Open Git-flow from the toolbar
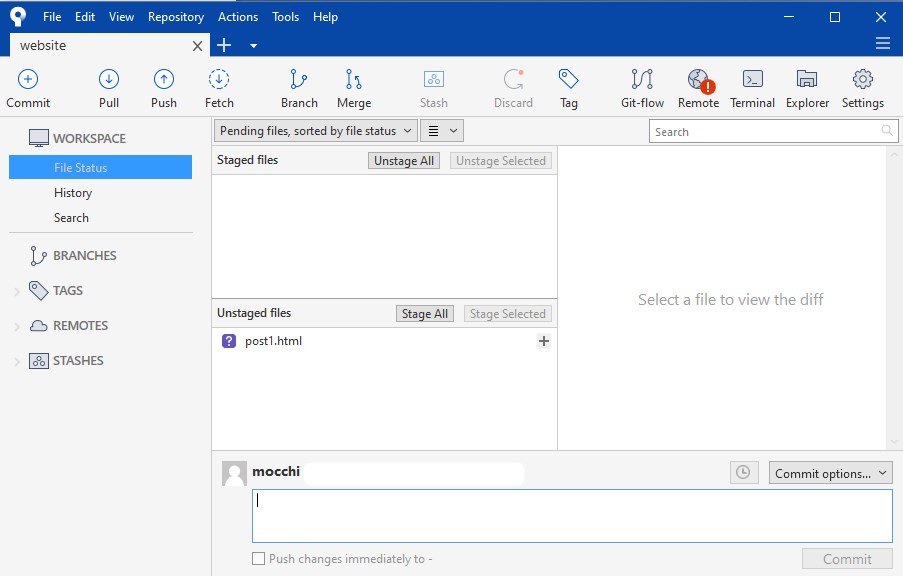The height and width of the screenshot is (576, 903). pyautogui.click(x=642, y=88)
